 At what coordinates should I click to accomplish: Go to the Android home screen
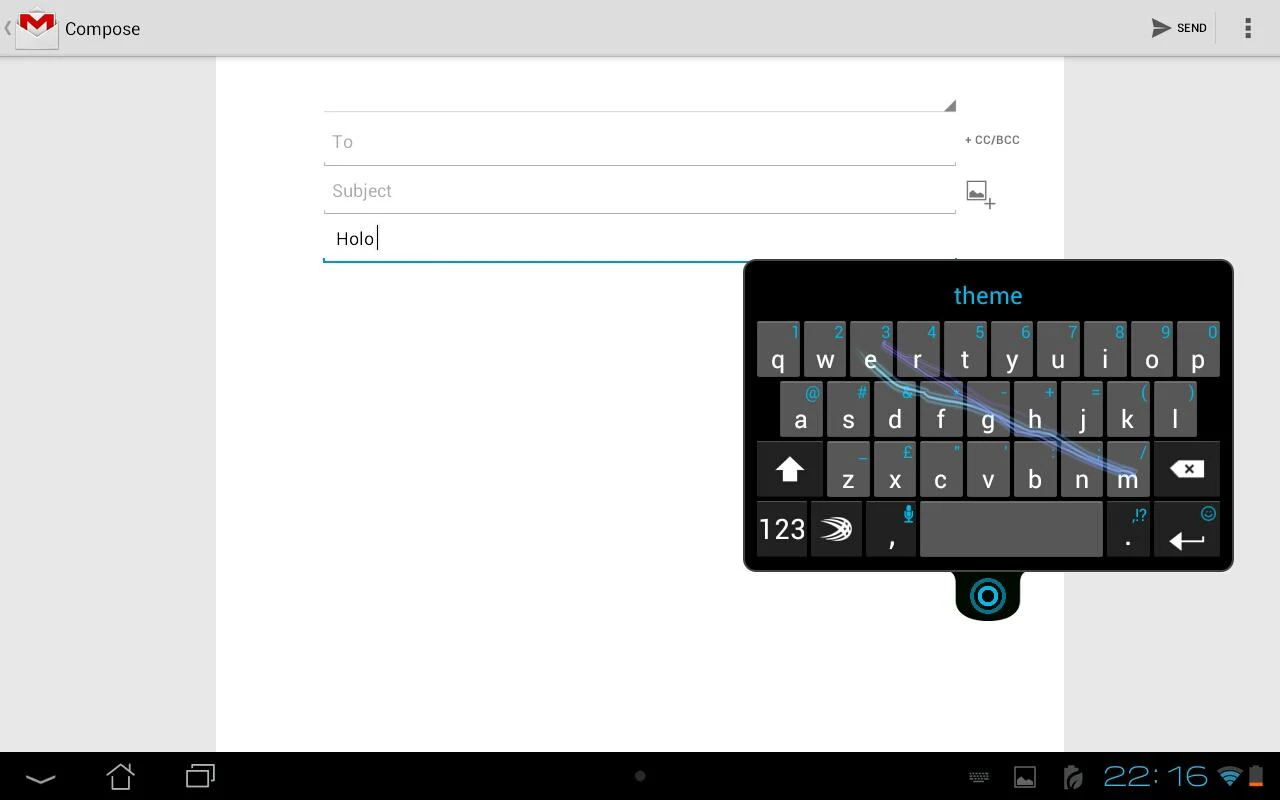120,777
